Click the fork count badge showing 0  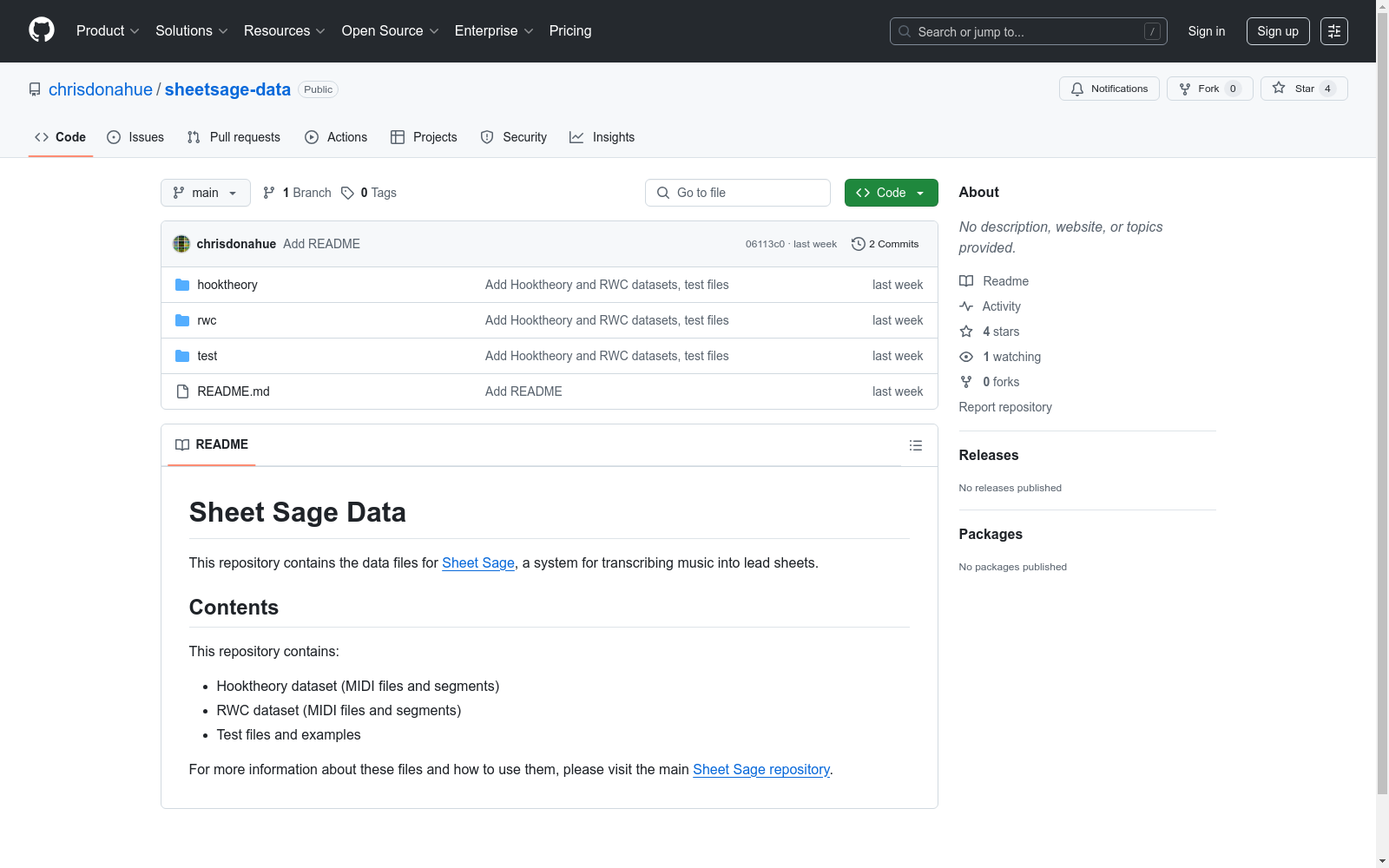(x=1233, y=89)
